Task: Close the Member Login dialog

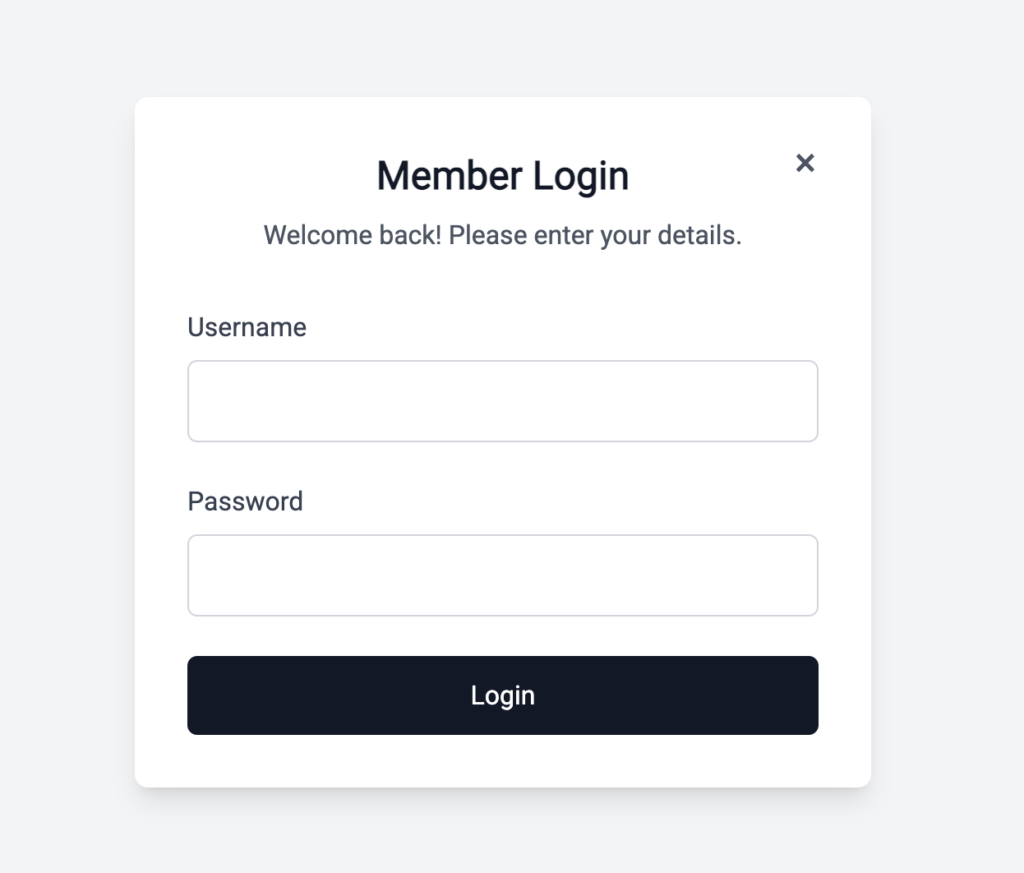Action: click(x=805, y=163)
